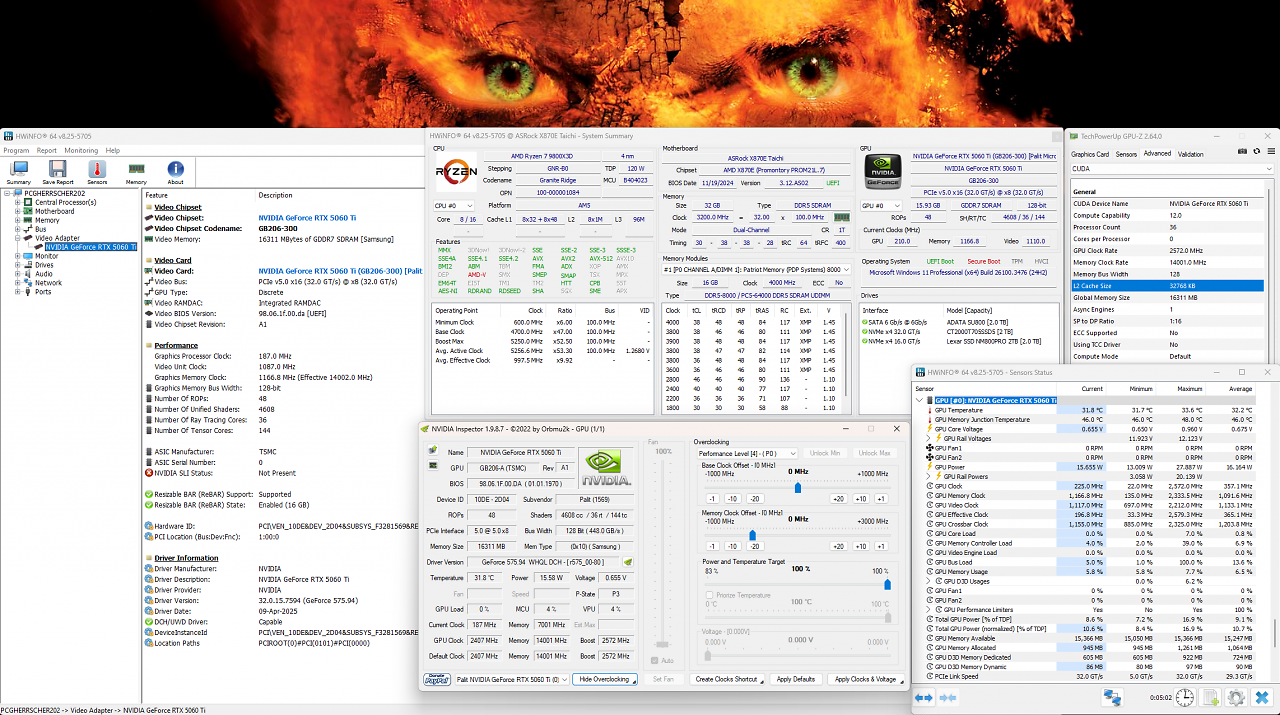The image size is (1280, 715).
Task: Open the GPU #0 selector dropdown
Action: pyautogui.click(x=881, y=205)
